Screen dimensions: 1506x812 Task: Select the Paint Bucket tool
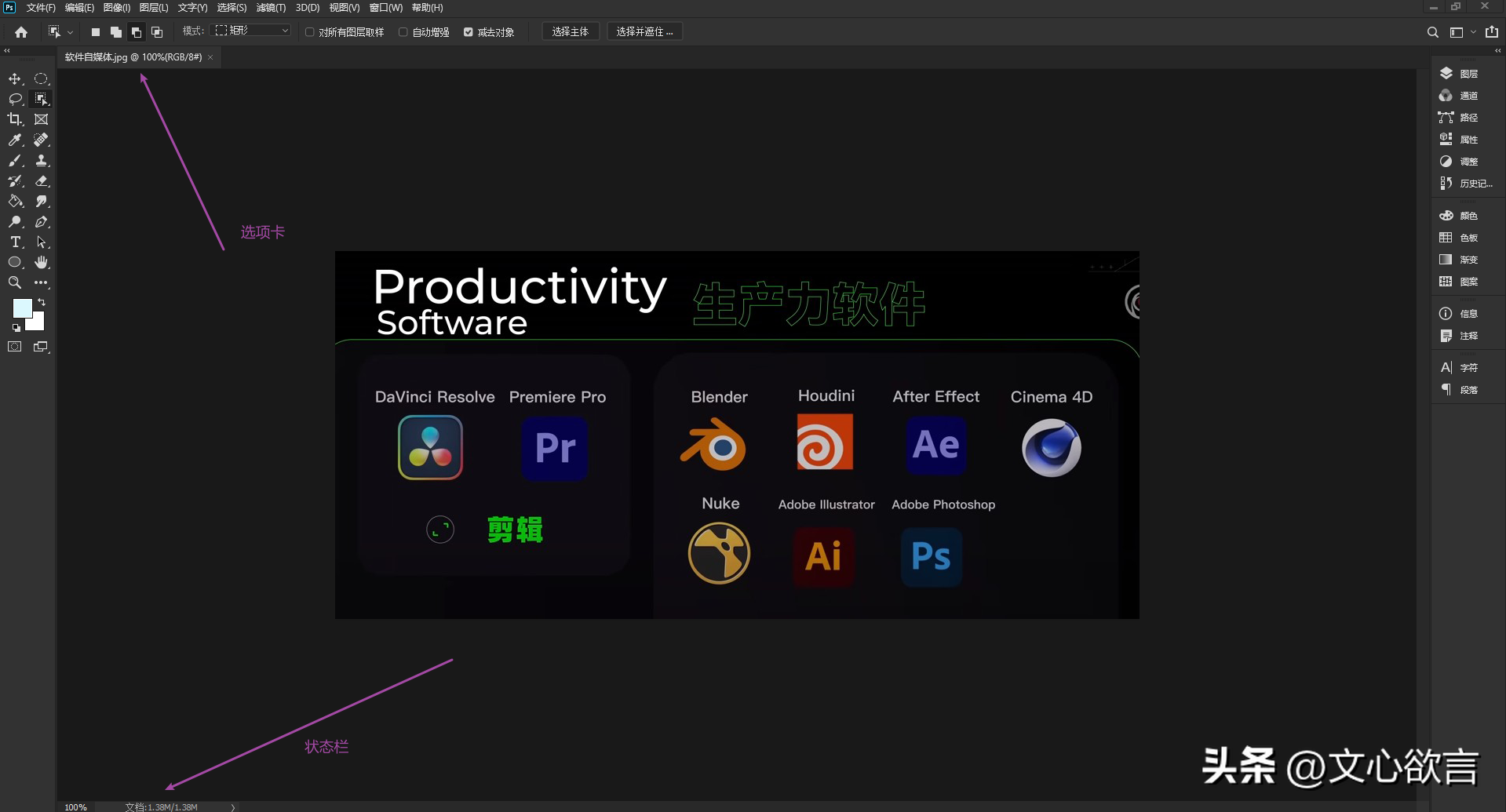pos(15,201)
